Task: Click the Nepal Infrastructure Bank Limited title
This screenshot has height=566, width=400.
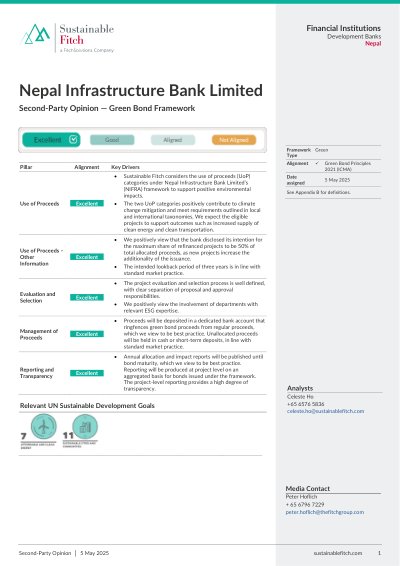Action: coord(141,90)
